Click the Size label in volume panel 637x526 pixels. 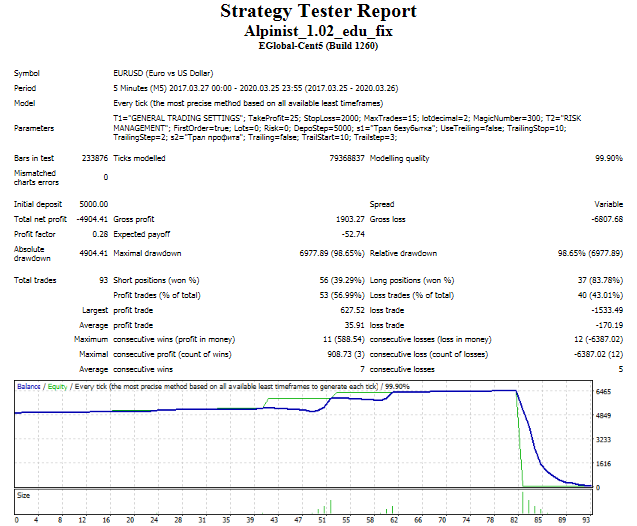pyautogui.click(x=24, y=495)
